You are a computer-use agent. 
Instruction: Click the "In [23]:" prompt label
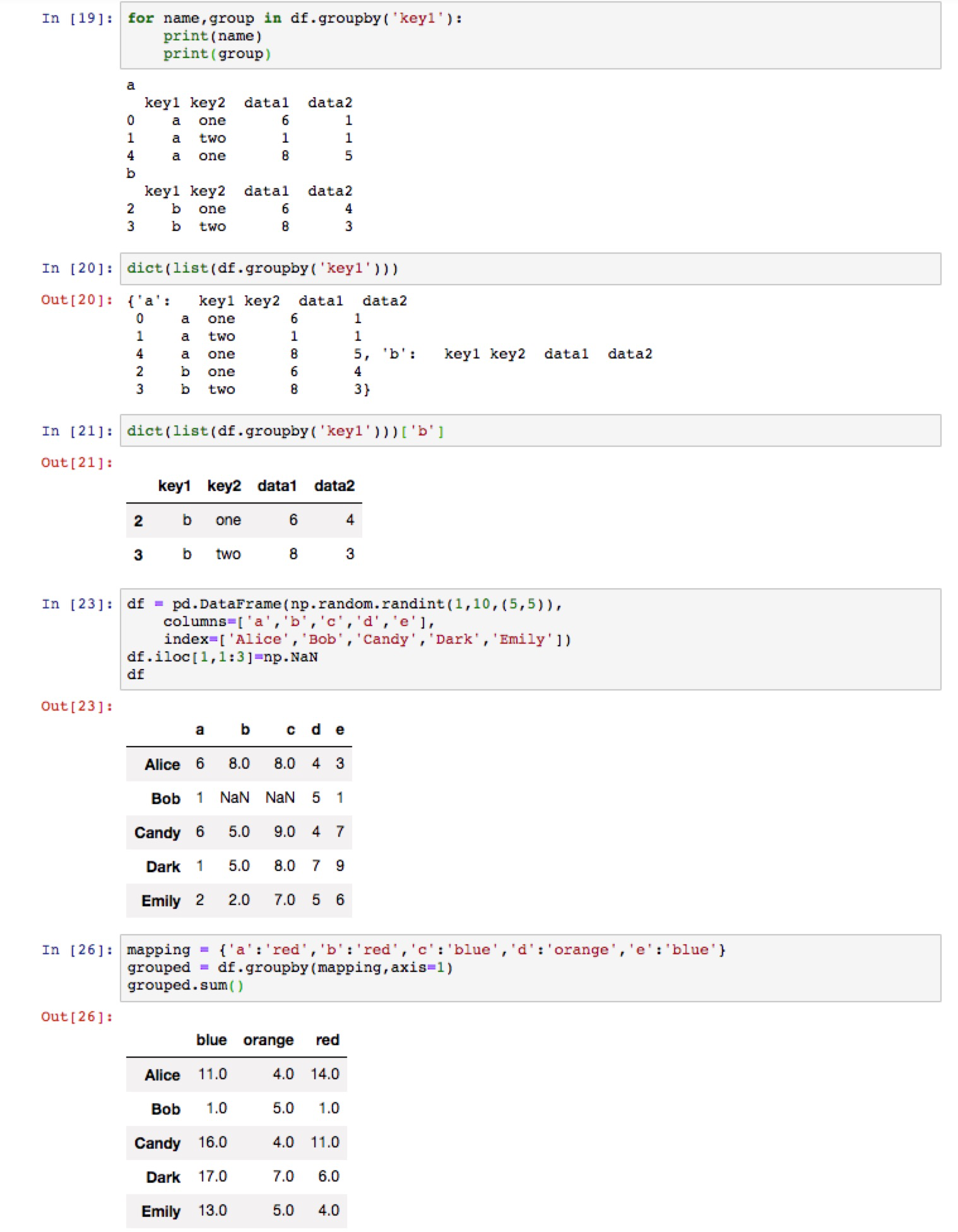(78, 604)
